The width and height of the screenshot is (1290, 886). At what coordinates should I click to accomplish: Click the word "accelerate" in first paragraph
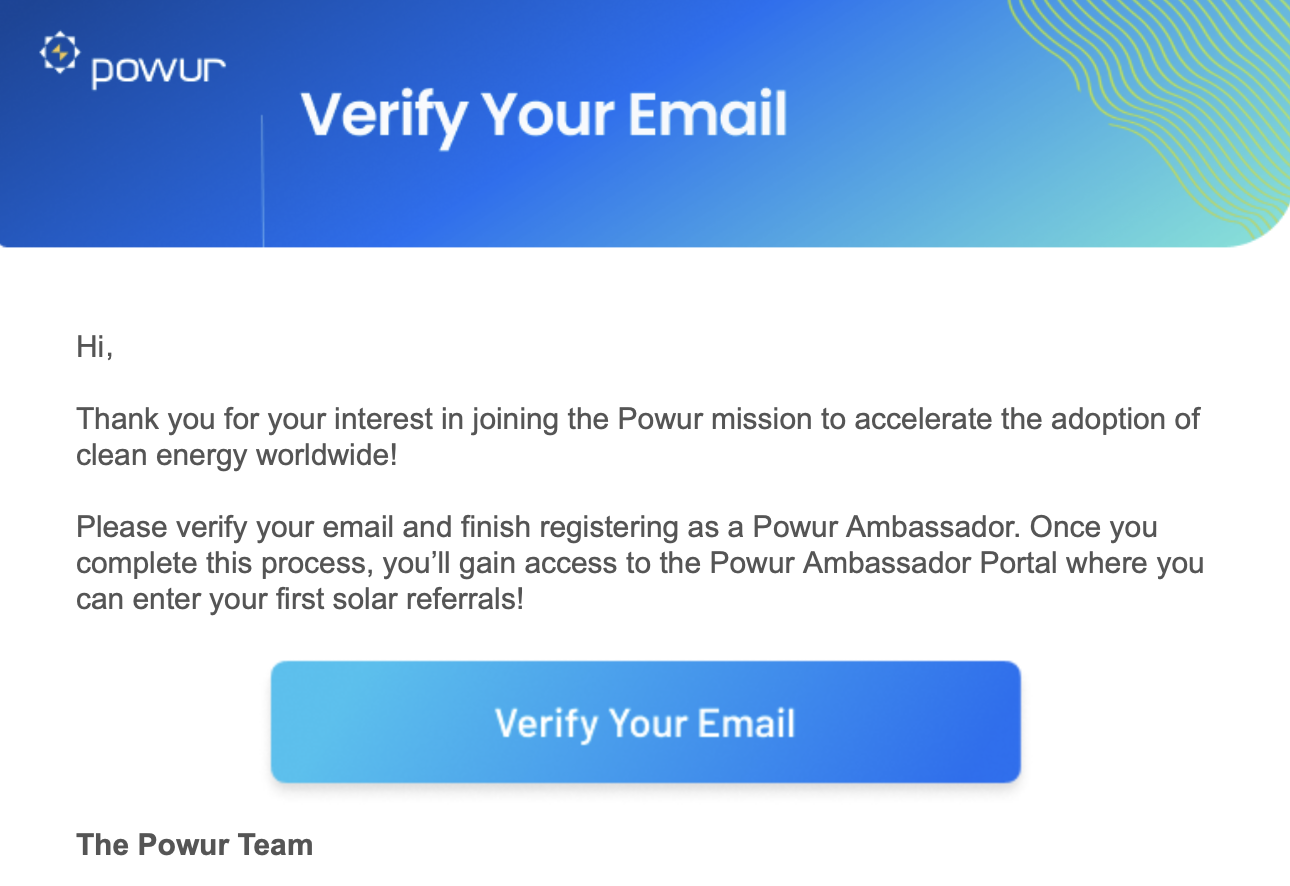click(941, 417)
